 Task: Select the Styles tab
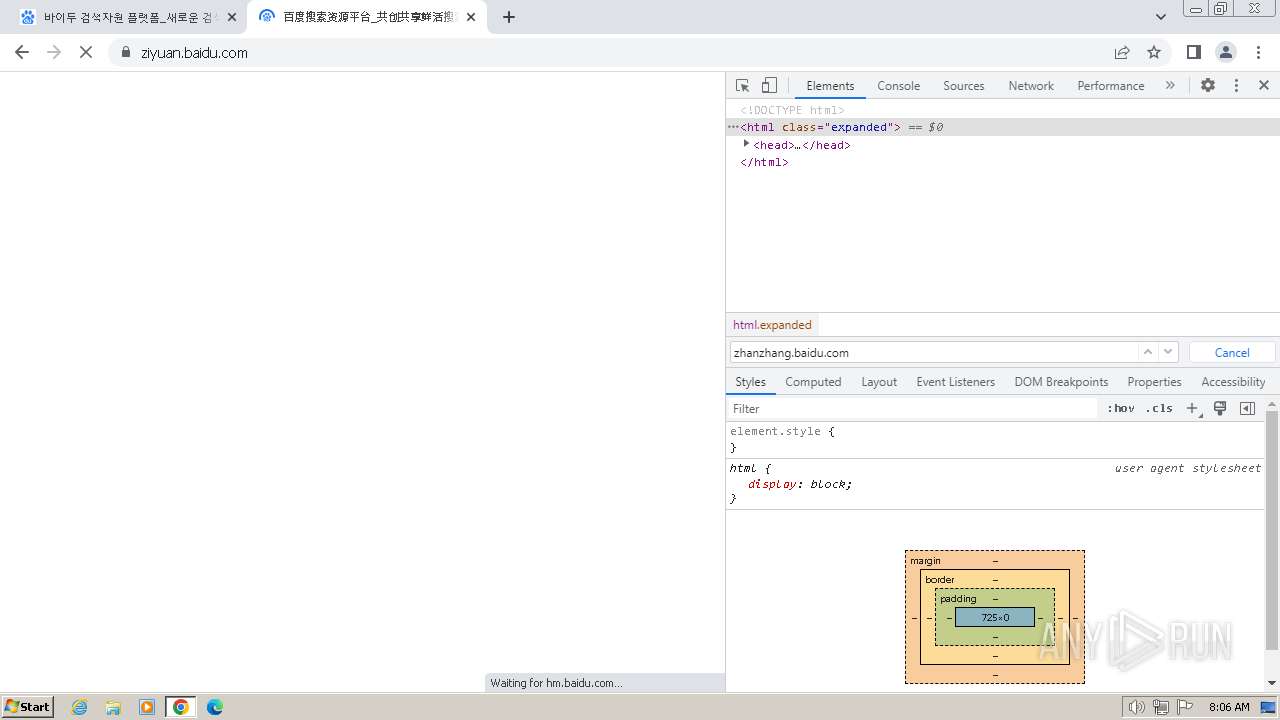[750, 382]
